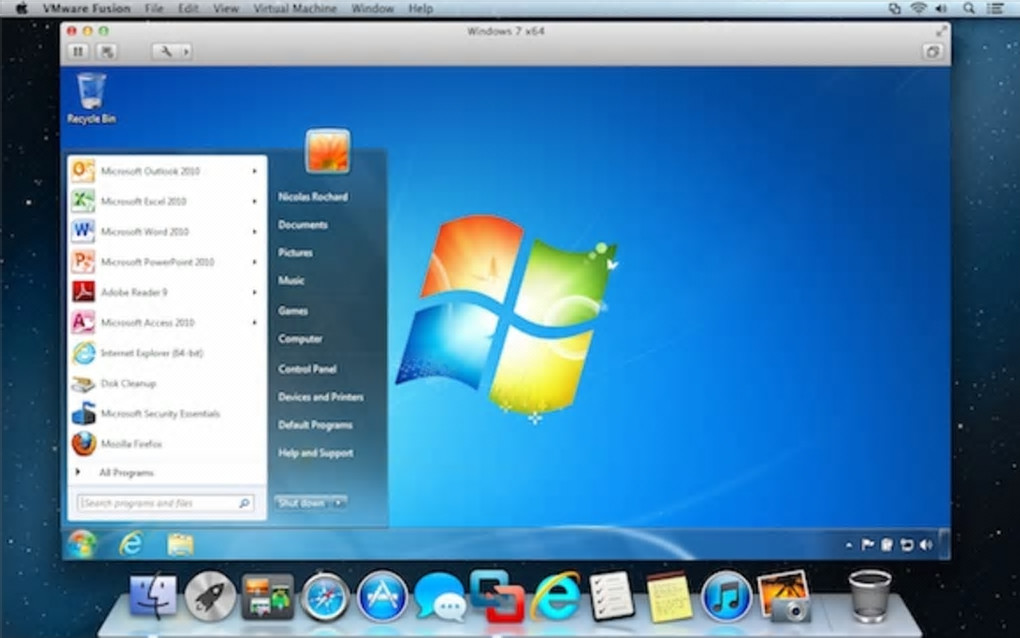Open the Trash in the Dock
The image size is (1020, 638).
click(870, 595)
